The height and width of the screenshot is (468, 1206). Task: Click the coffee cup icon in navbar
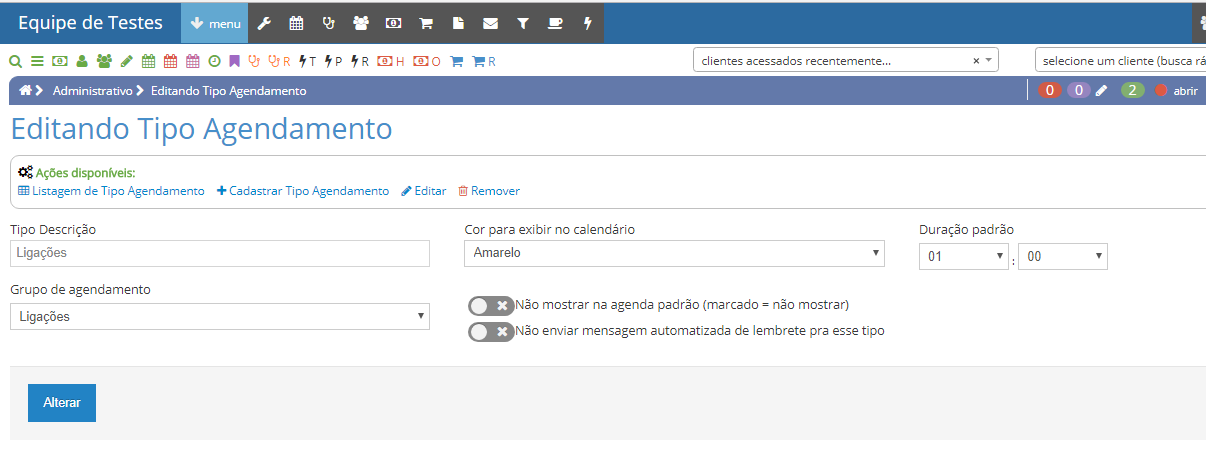pos(555,23)
